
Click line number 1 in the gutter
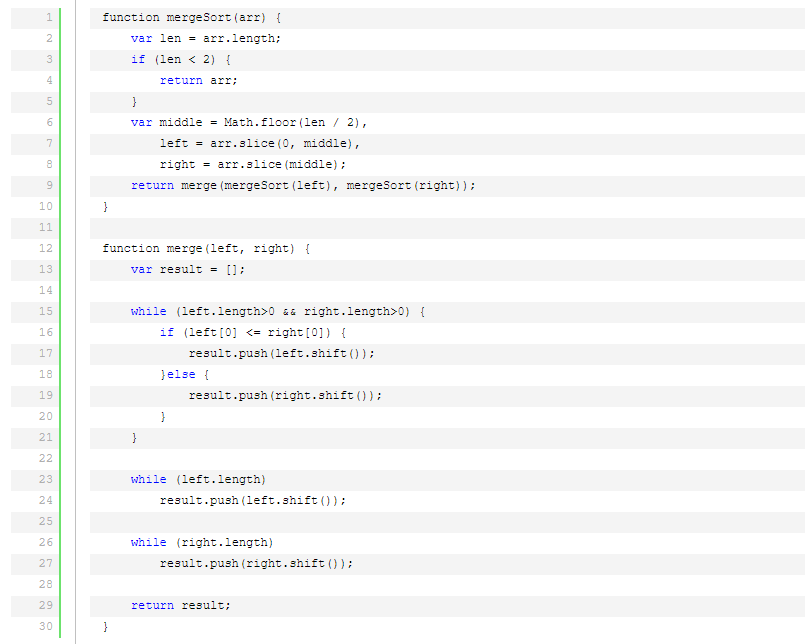47,17
